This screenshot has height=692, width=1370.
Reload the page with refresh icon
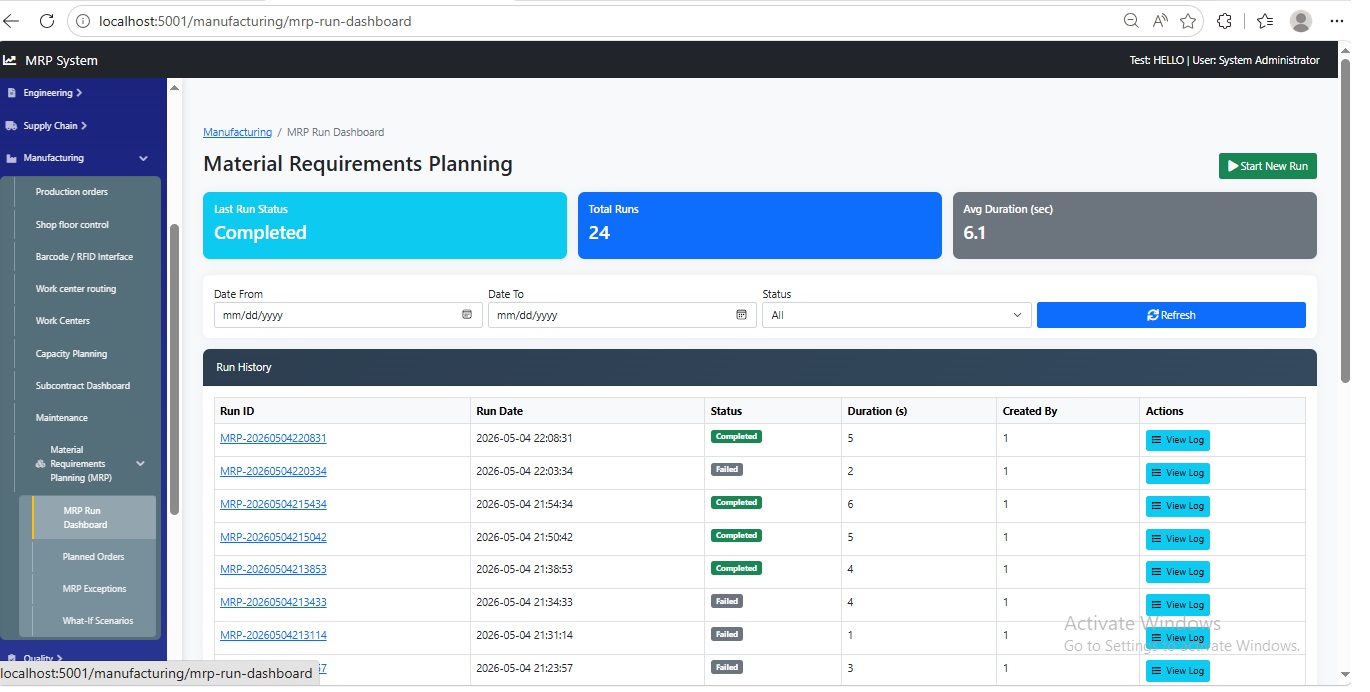pyautogui.click(x=46, y=21)
